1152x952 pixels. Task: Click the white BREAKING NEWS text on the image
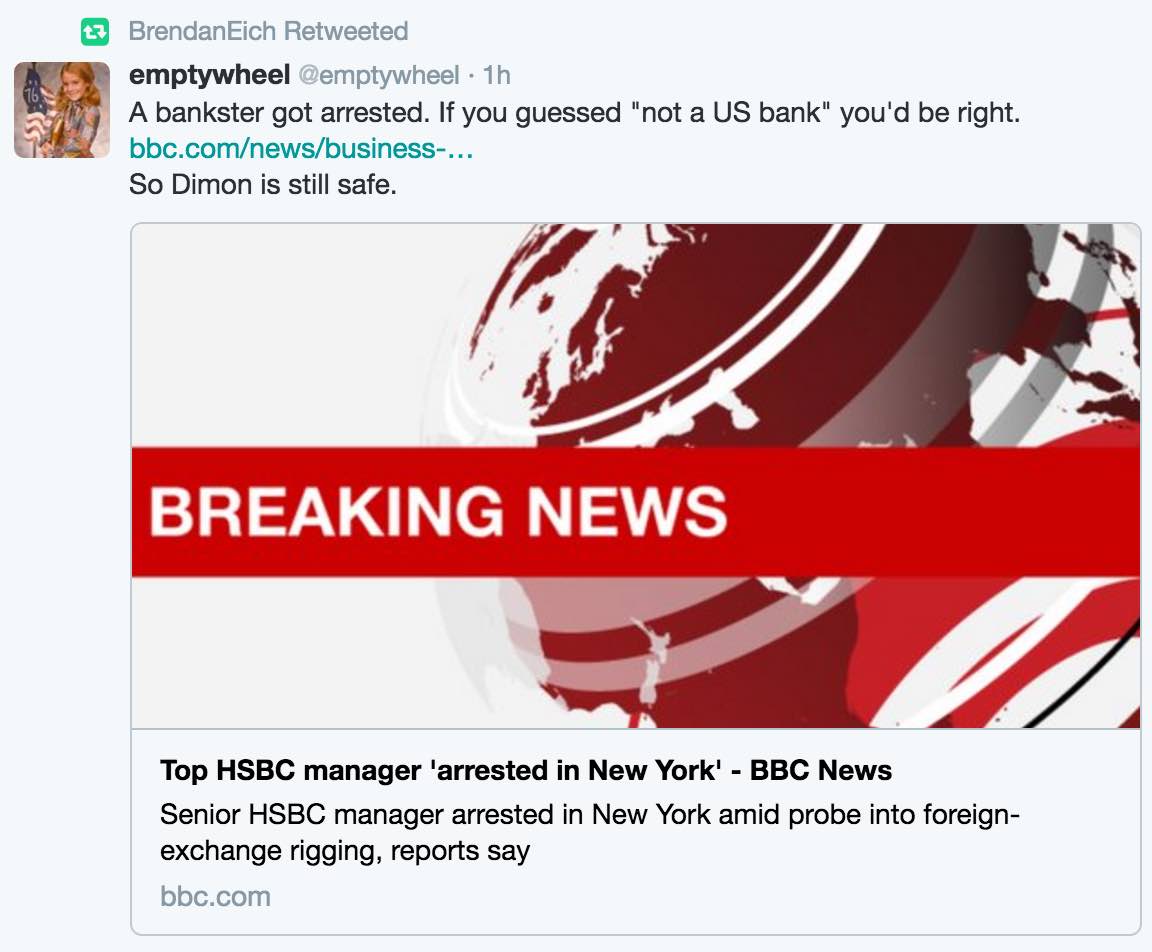coord(438,510)
